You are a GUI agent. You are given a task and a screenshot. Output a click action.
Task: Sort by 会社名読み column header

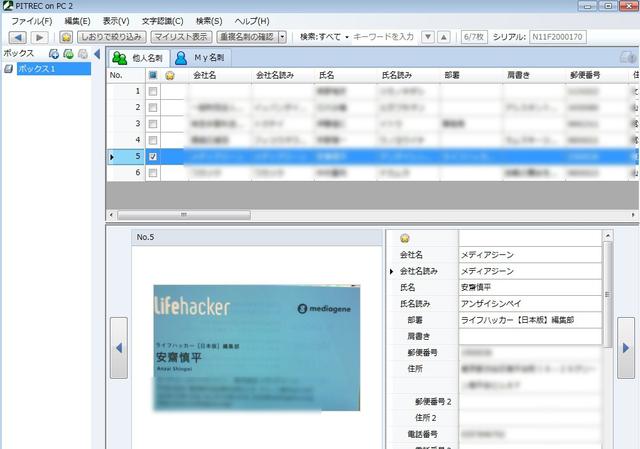tap(283, 76)
